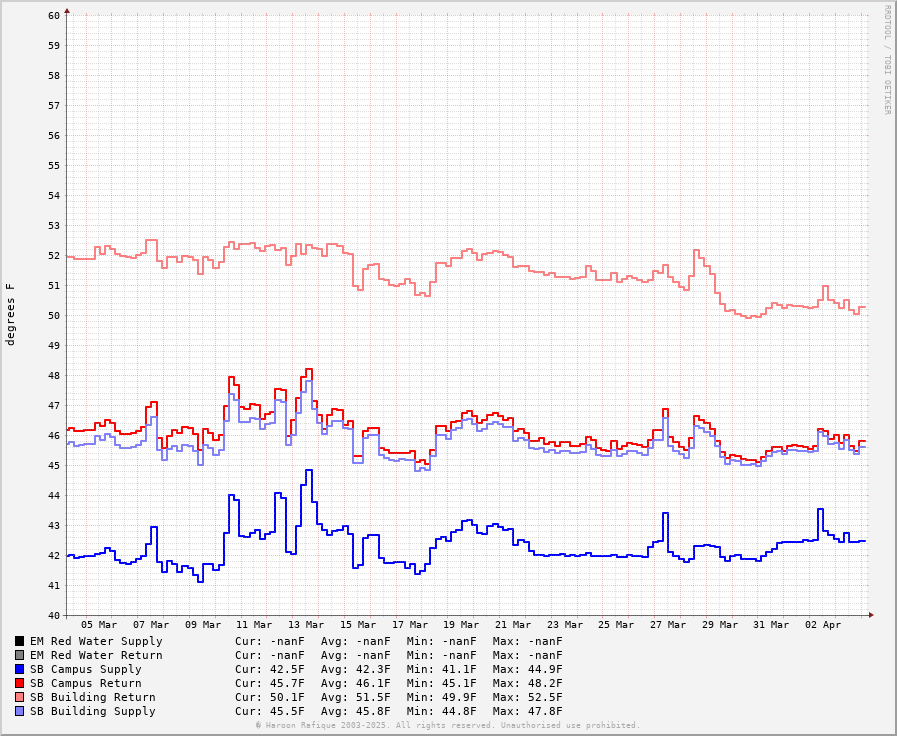This screenshot has height=736, width=897.
Task: Click the Cur: 50.1F value
Action: pyautogui.click(x=270, y=697)
